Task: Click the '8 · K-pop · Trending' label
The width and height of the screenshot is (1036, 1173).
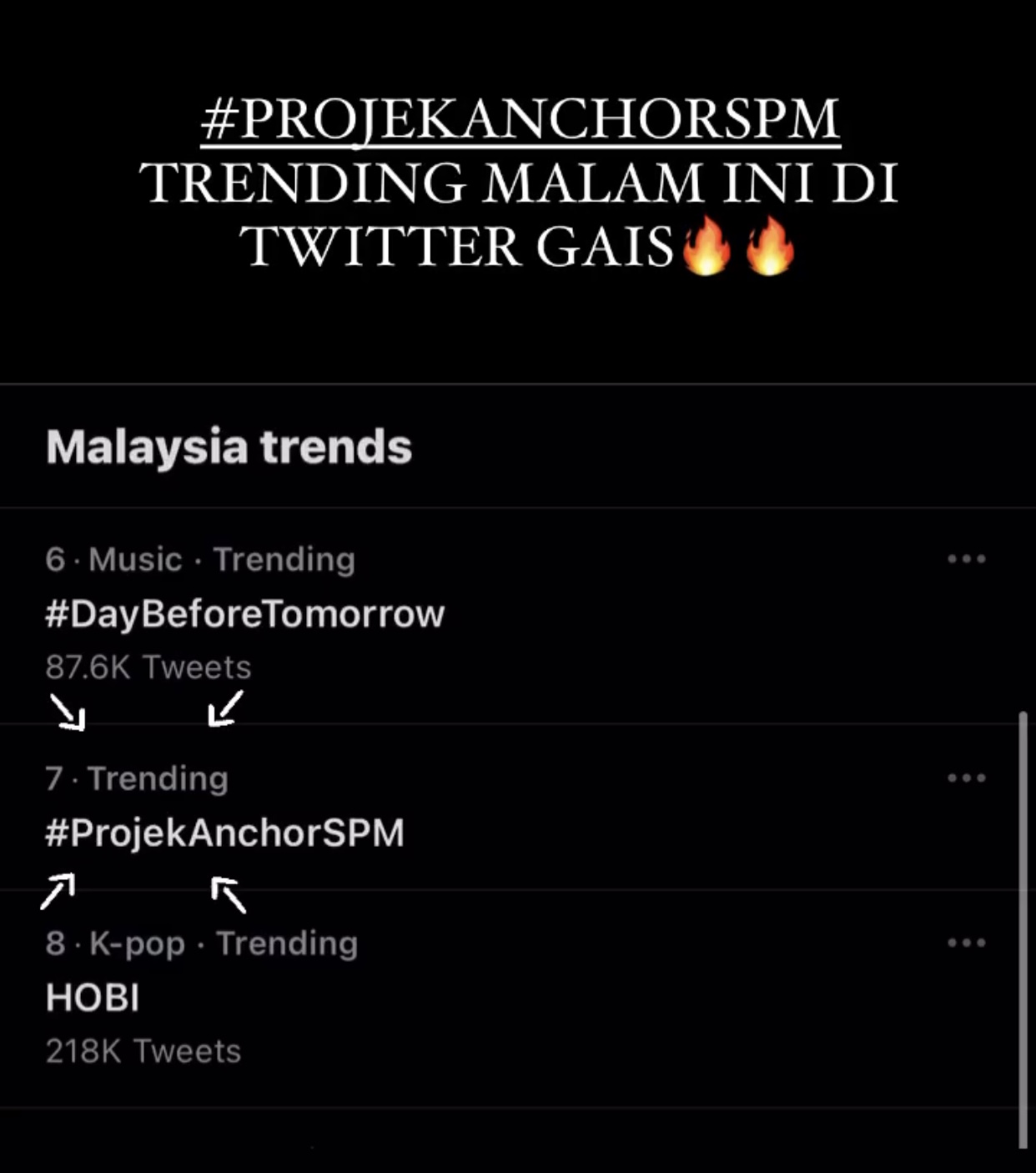Action: click(x=202, y=944)
